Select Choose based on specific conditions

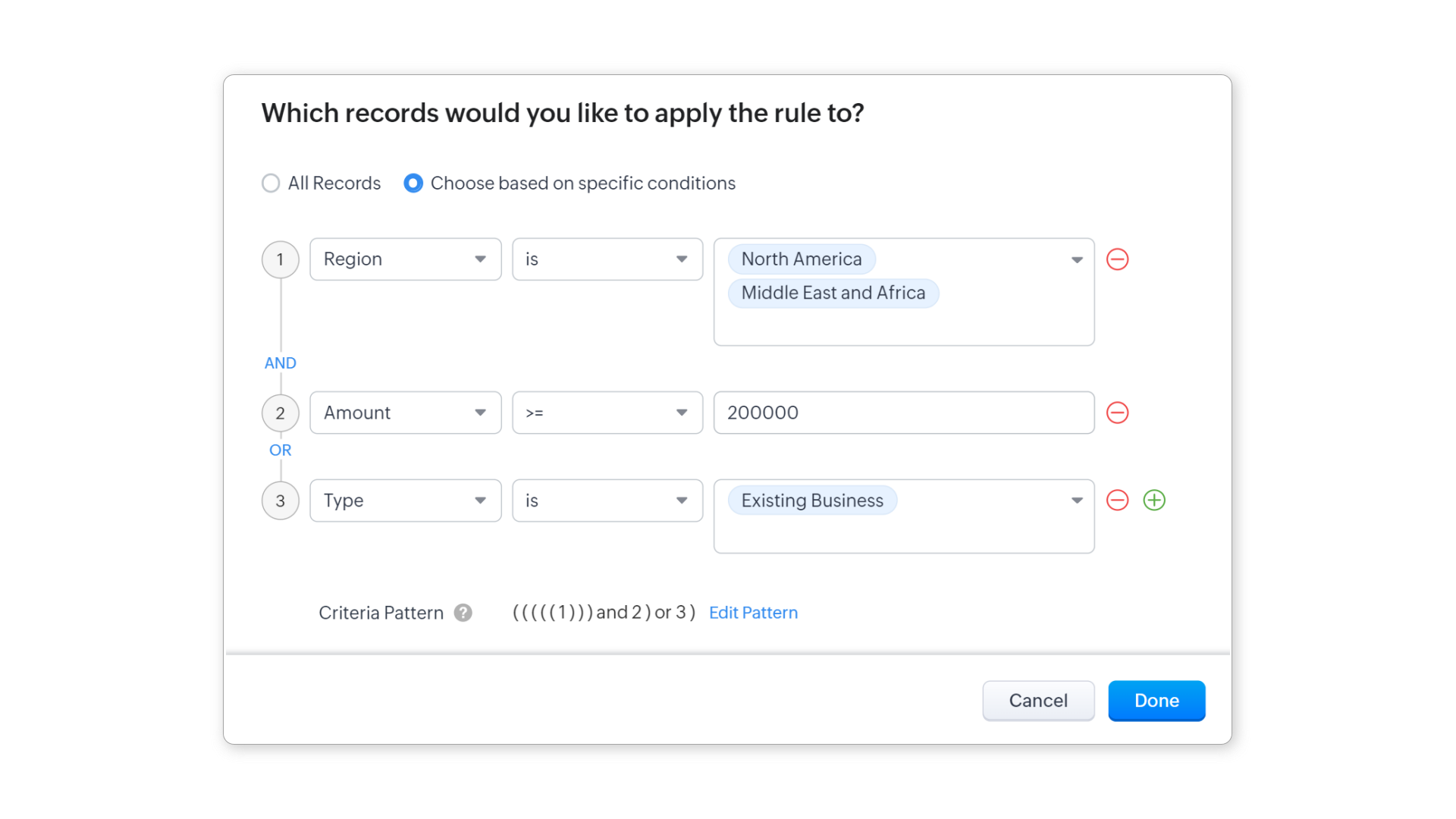413,184
